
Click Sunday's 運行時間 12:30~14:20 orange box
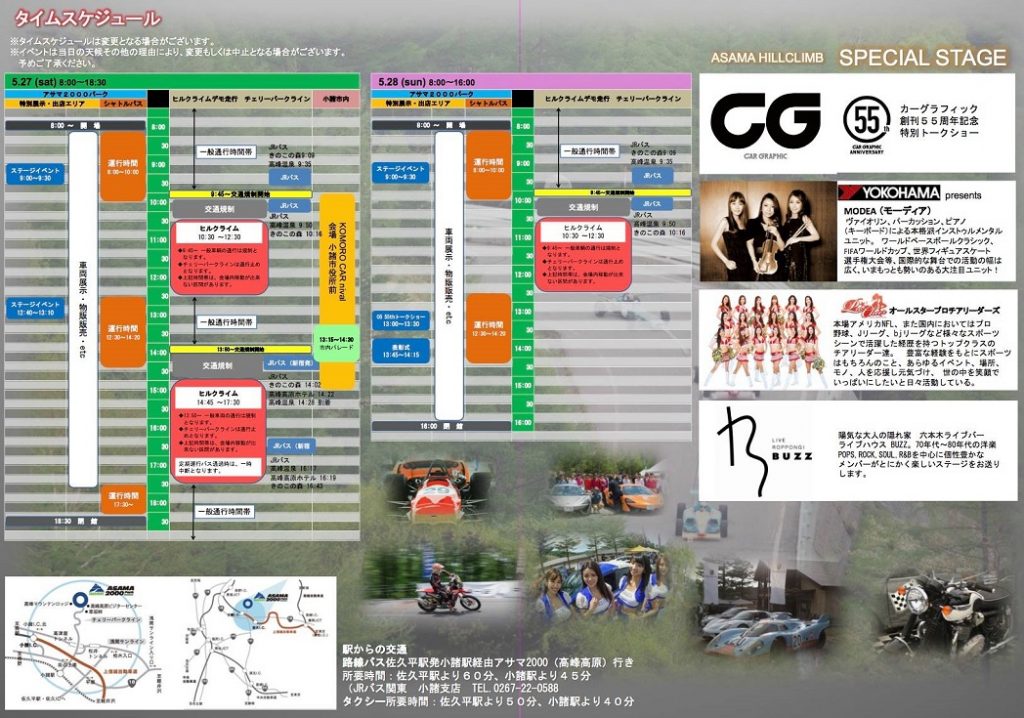pos(488,329)
